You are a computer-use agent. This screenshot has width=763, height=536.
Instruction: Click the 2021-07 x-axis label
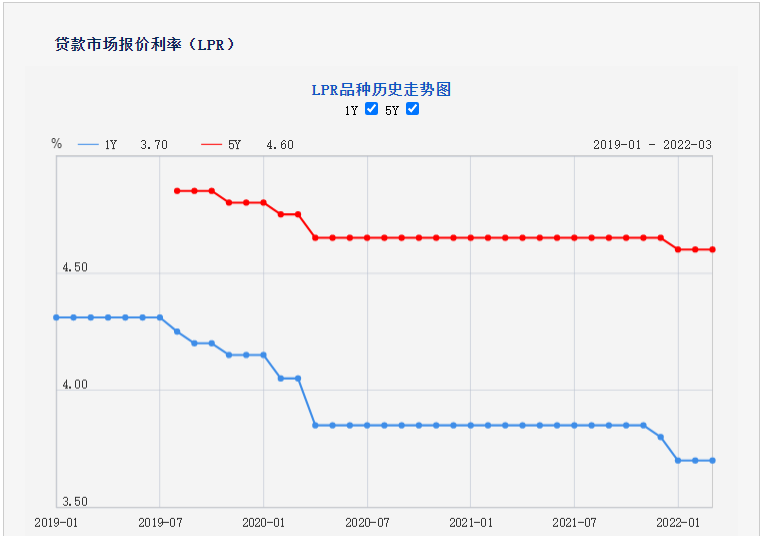[x=574, y=522]
